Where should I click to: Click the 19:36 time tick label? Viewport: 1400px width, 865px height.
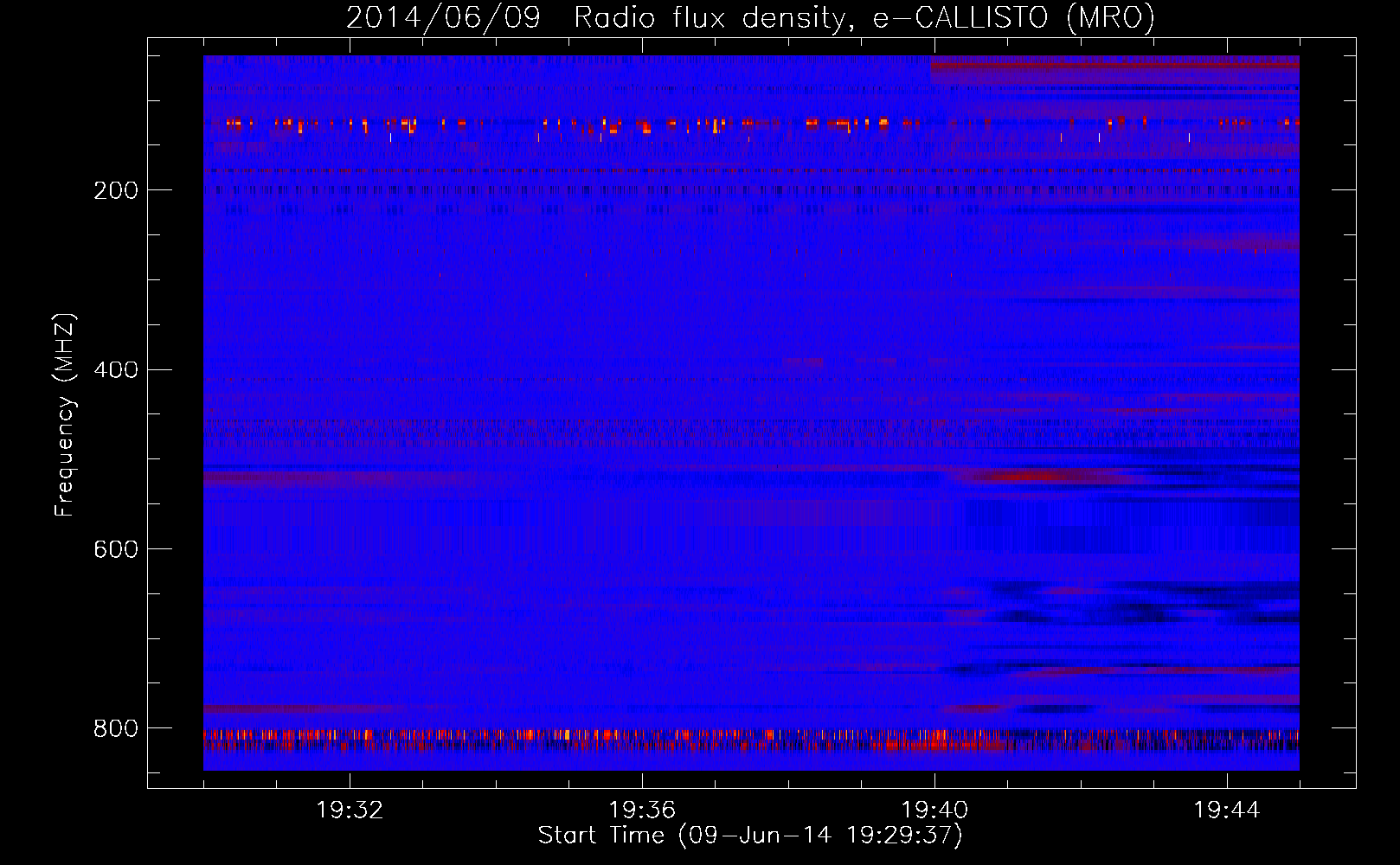click(x=642, y=811)
